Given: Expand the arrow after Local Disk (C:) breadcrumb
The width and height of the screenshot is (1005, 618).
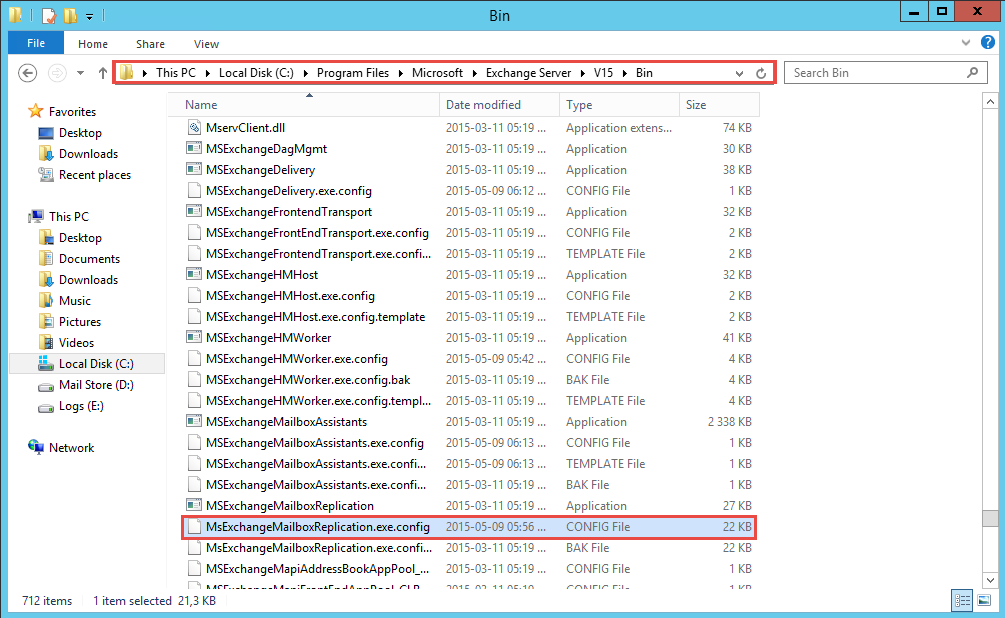Looking at the screenshot, I should tap(305, 73).
